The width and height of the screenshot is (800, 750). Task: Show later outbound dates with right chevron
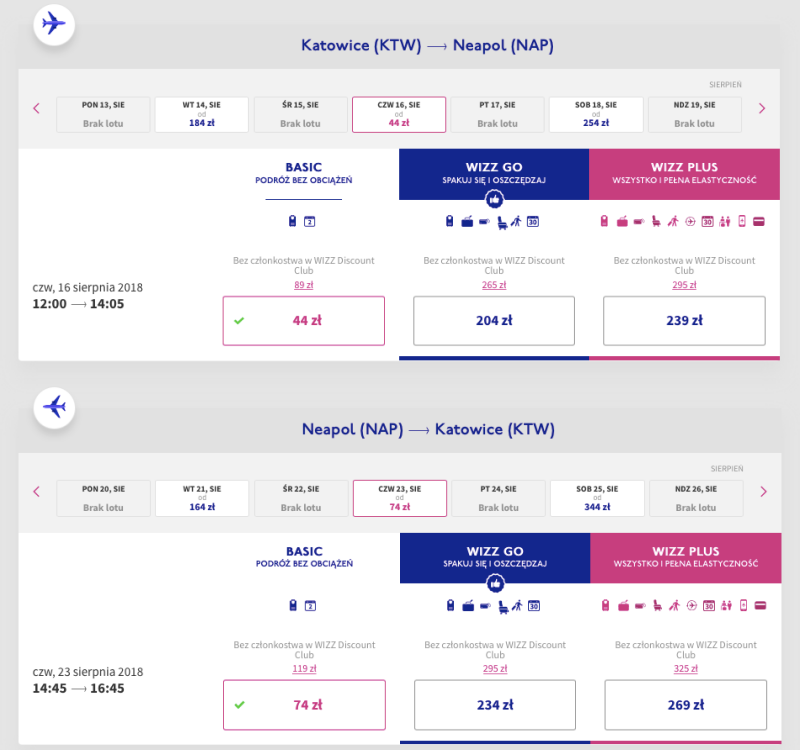[762, 108]
